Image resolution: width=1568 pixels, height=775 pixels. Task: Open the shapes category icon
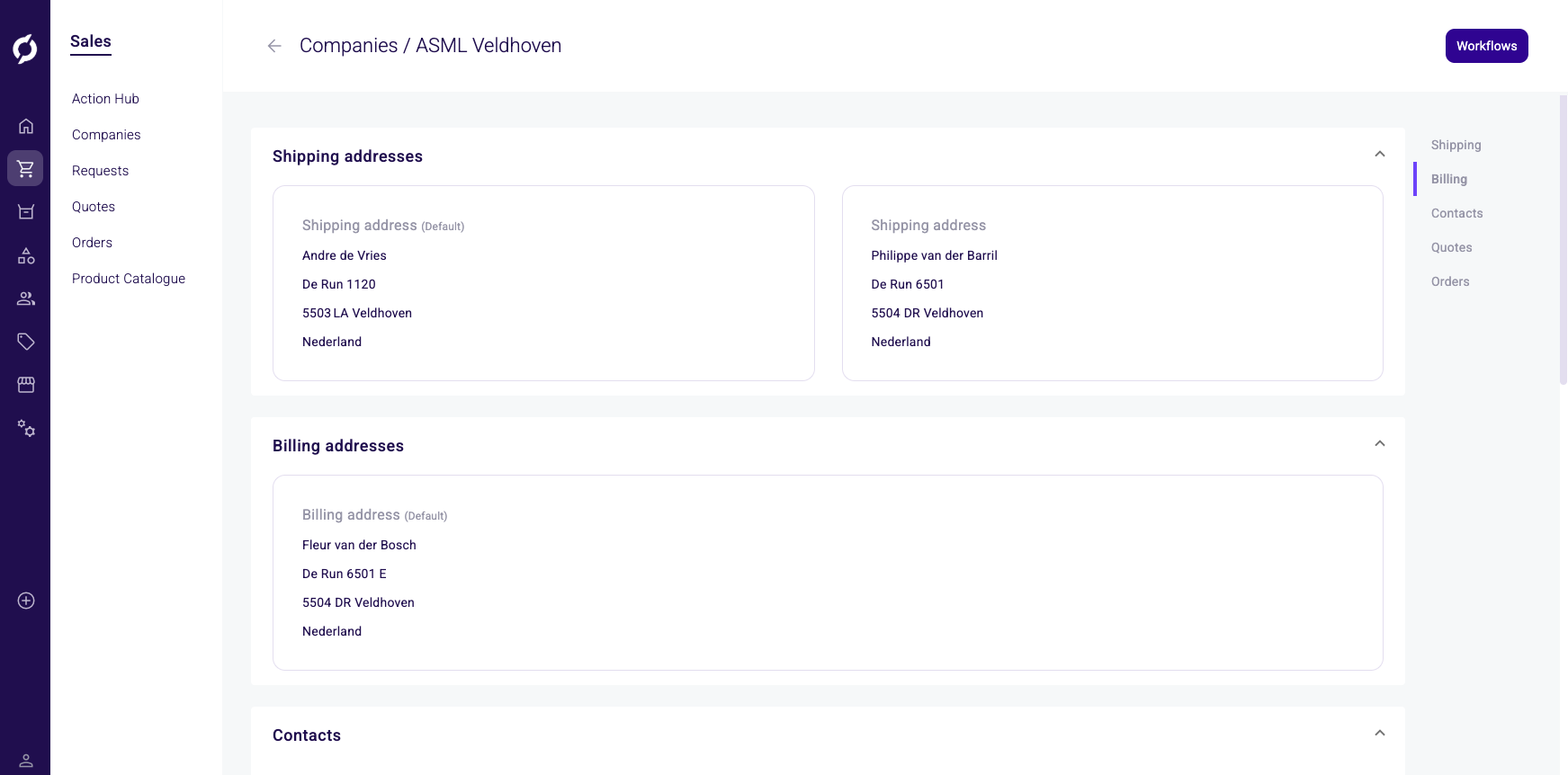(26, 256)
